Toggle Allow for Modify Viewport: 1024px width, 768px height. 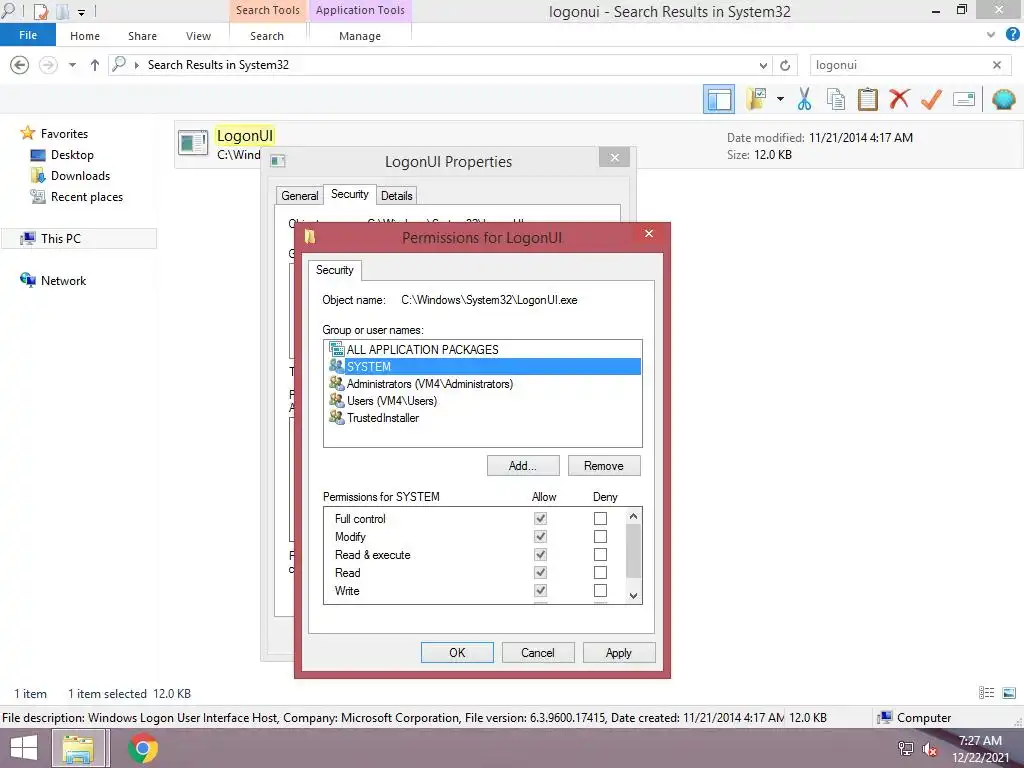[x=540, y=536]
